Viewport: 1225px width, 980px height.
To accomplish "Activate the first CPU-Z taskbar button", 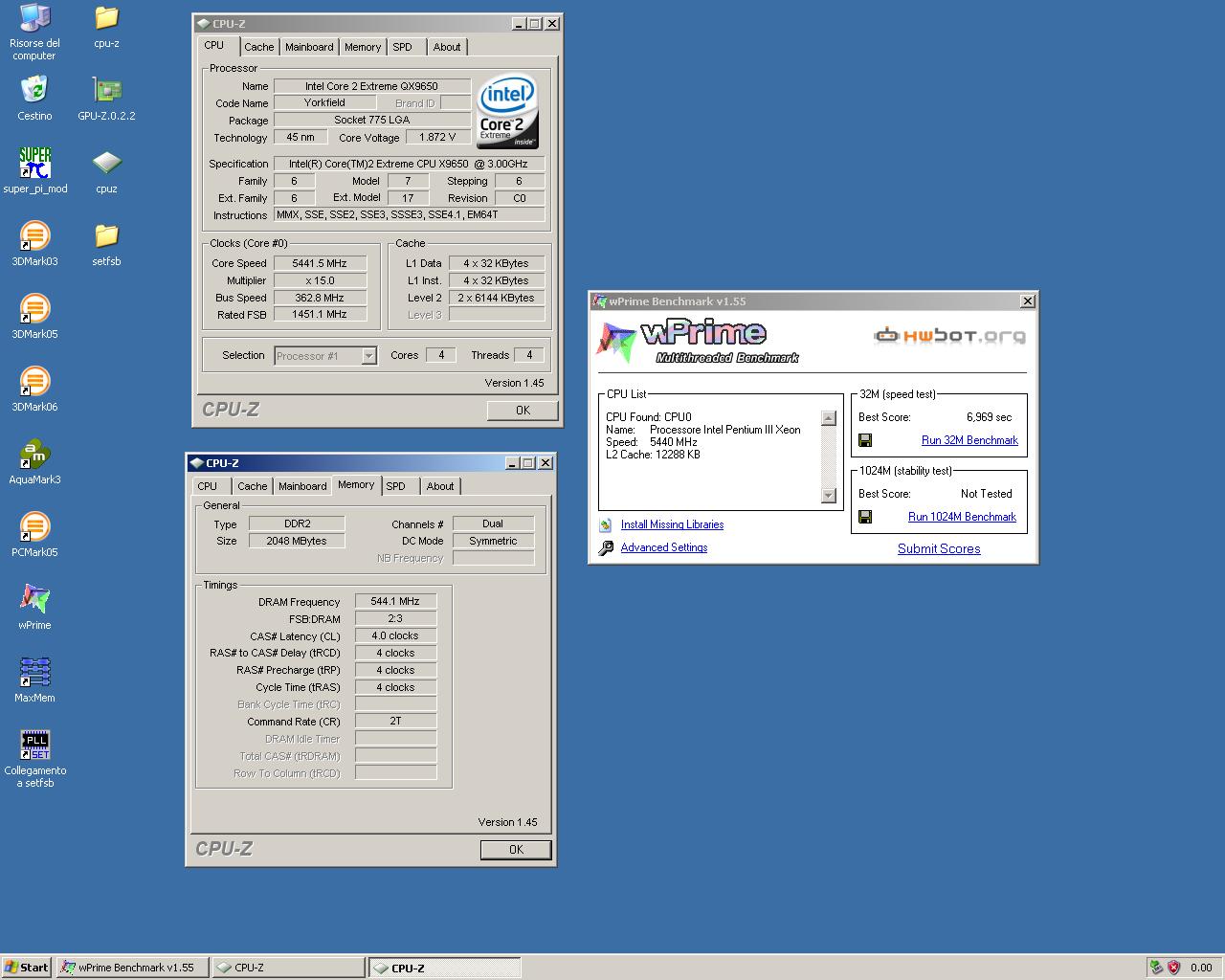I will (x=288, y=968).
